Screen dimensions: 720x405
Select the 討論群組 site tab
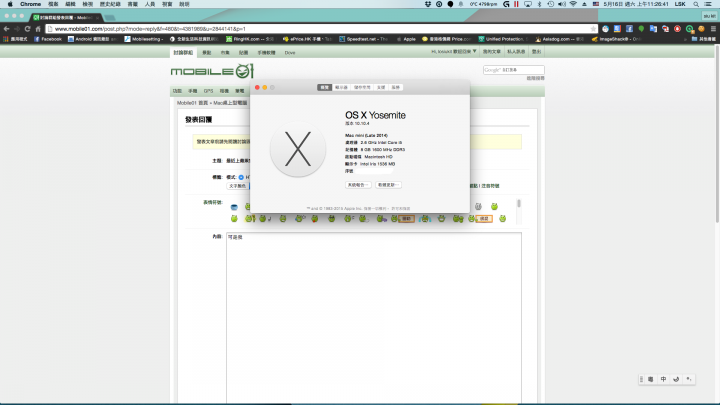pyautogui.click(x=183, y=52)
